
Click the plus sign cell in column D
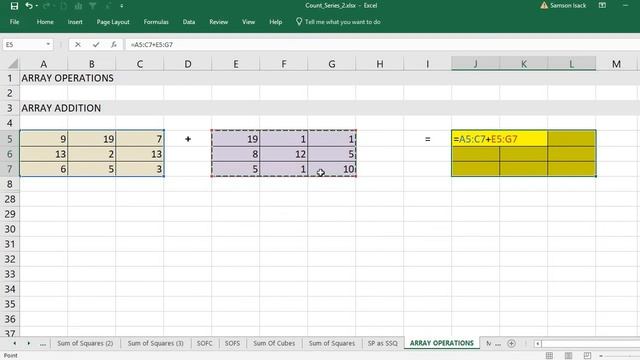click(x=188, y=139)
